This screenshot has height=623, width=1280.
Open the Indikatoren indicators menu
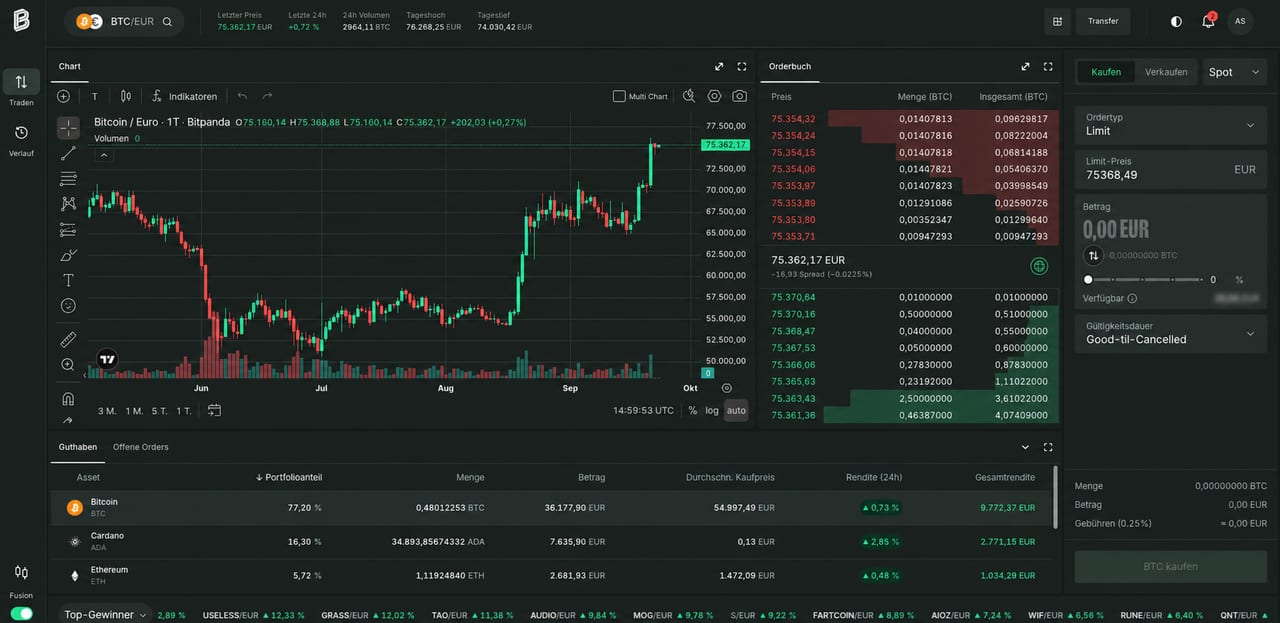coord(185,96)
